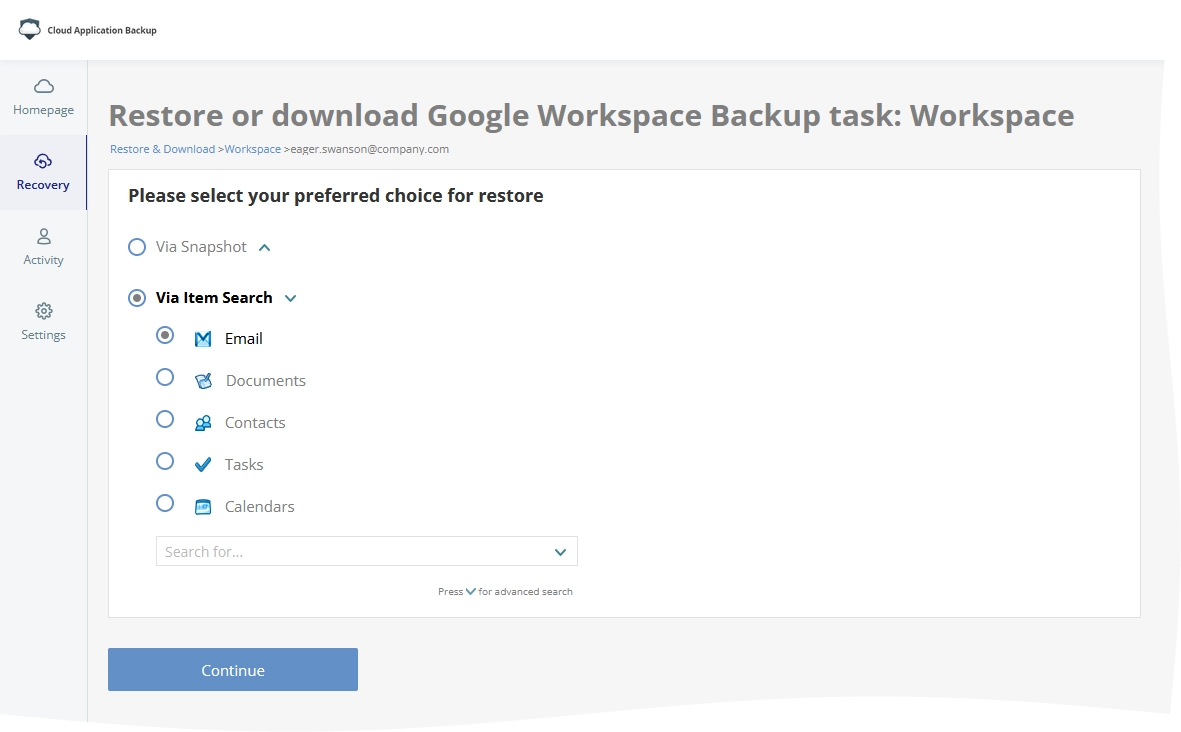Follow the Restore & Download breadcrumb link
Viewport: 1181px width, 732px height.
[163, 149]
